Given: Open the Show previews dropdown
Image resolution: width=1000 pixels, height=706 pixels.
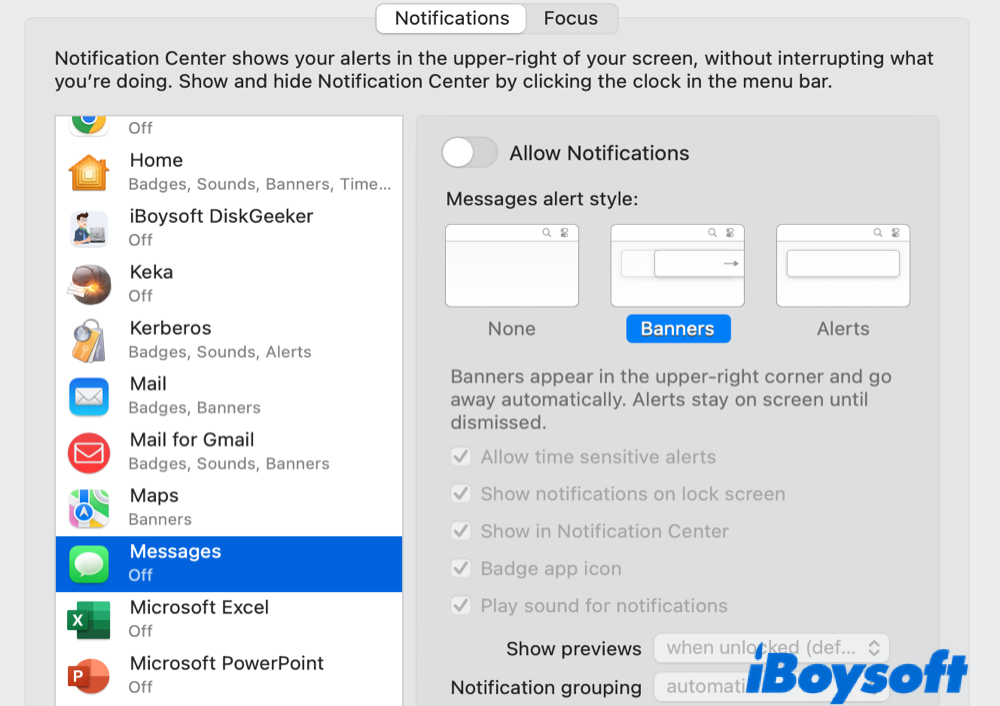Looking at the screenshot, I should click(x=771, y=648).
